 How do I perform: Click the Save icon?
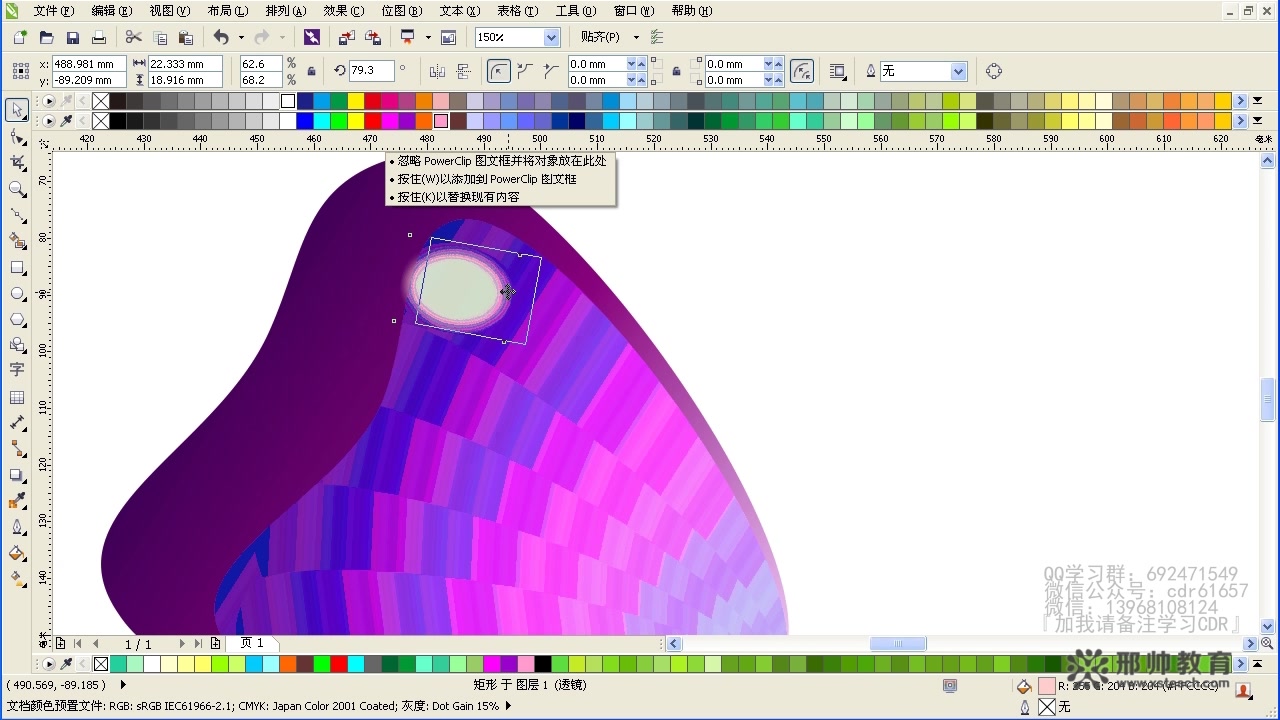click(x=72, y=36)
